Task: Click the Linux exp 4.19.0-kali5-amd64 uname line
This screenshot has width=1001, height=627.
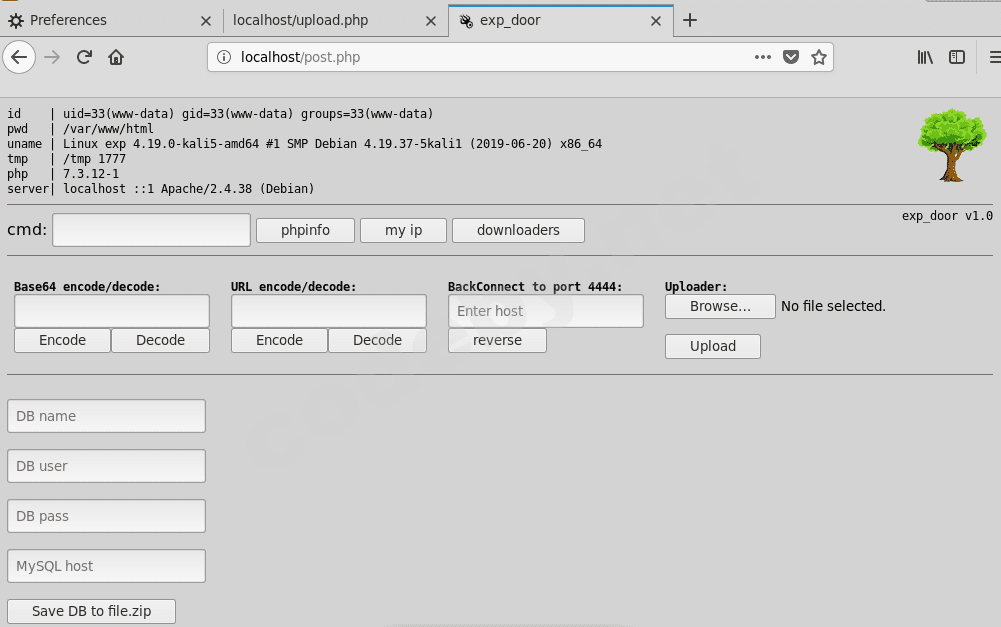Action: pos(332,144)
